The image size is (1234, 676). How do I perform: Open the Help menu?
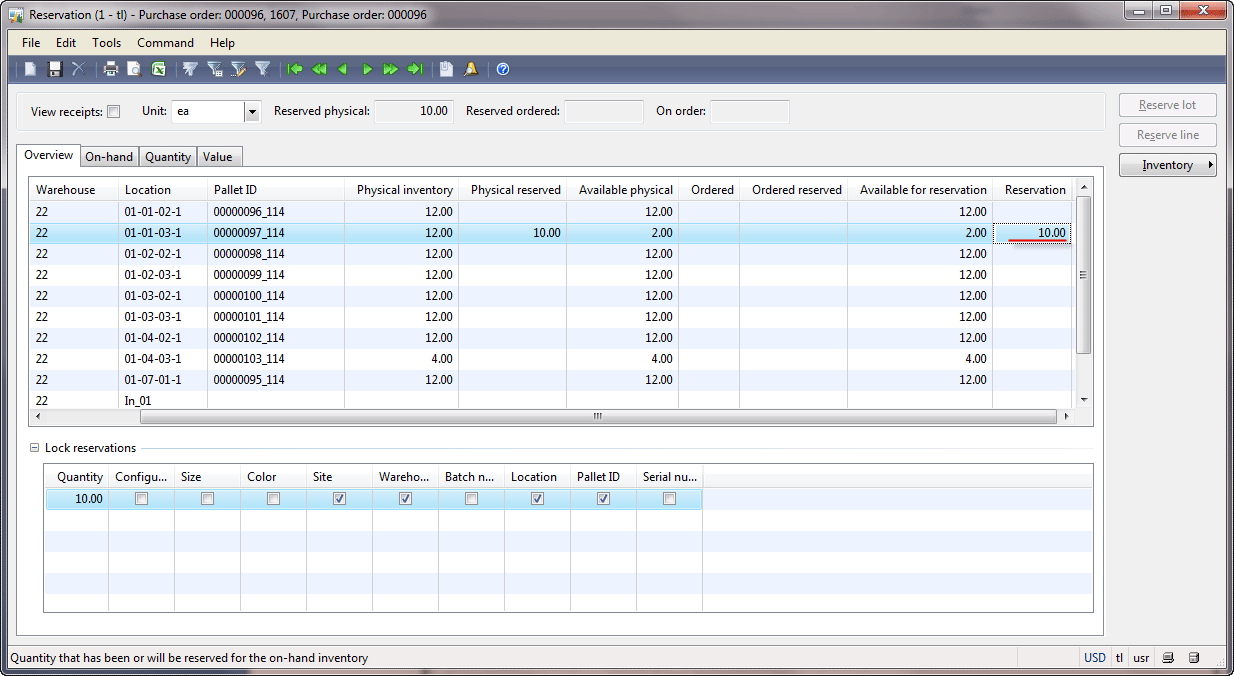(223, 43)
